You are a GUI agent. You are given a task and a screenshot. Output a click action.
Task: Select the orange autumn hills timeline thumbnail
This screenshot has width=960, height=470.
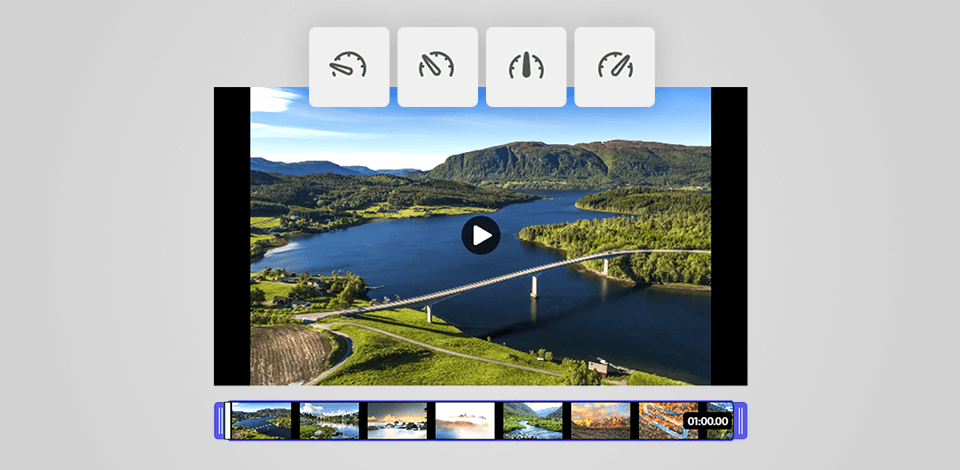[601, 420]
